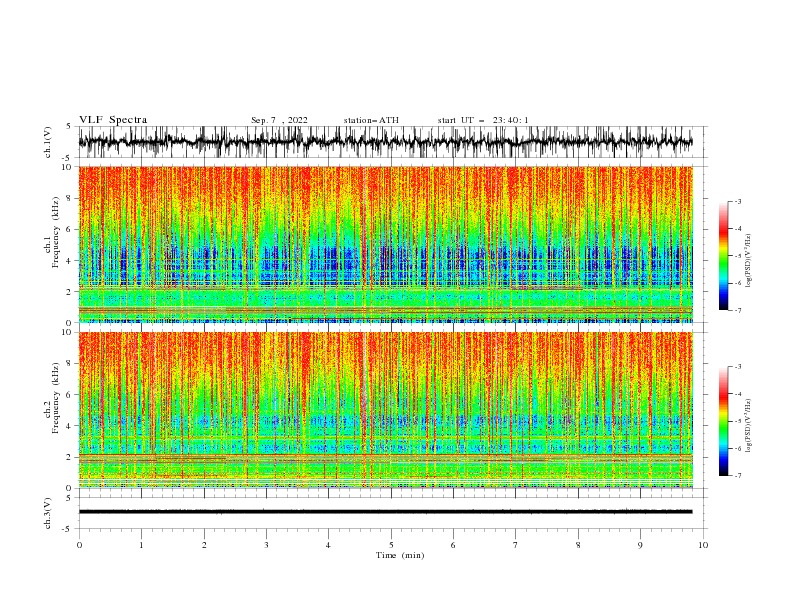Click the "VLF Spectra" title text
The height and width of the screenshot is (612, 792).
113,120
